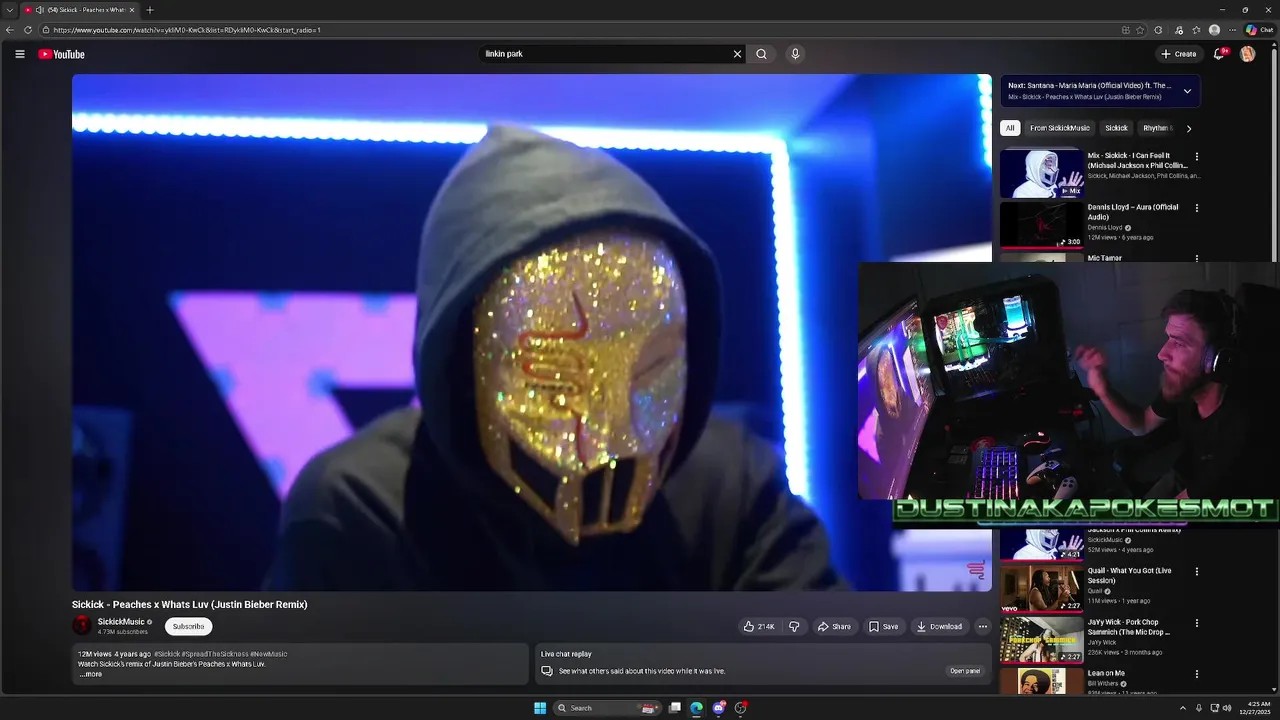Share this video
1280x720 pixels.
click(834, 627)
